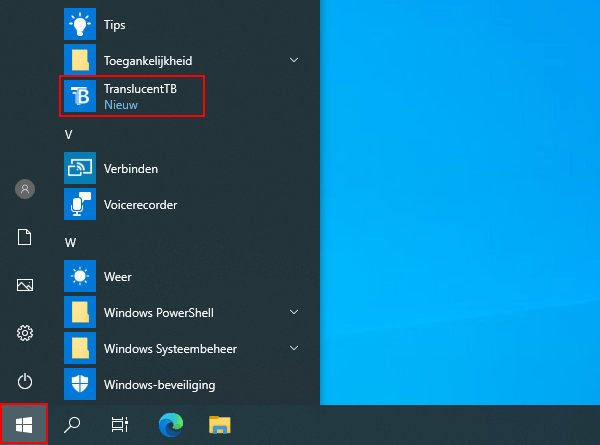Select the Tips label
Screen dimensions: 600x445
tap(114, 25)
